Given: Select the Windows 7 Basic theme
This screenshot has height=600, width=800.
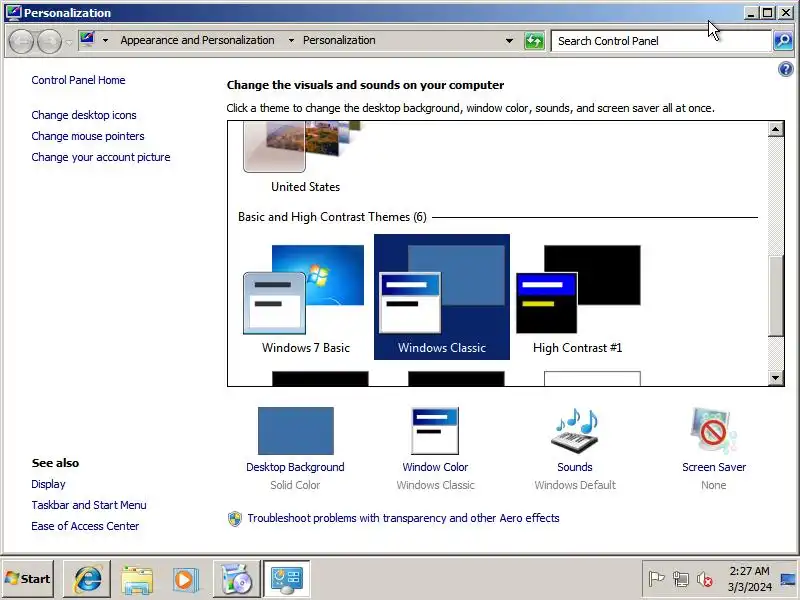Looking at the screenshot, I should click(306, 298).
